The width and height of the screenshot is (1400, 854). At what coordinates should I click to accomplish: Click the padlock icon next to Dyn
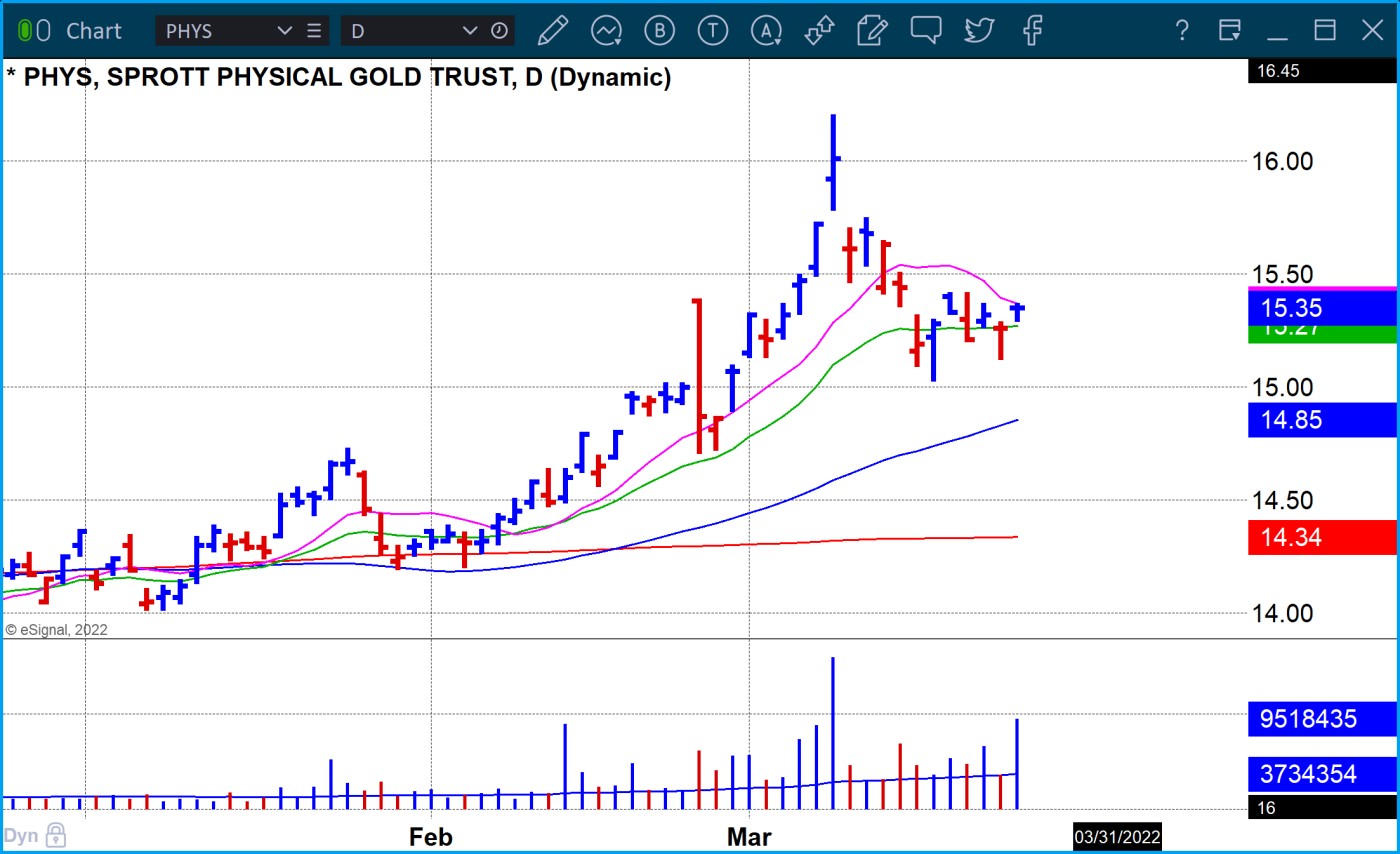tap(55, 835)
